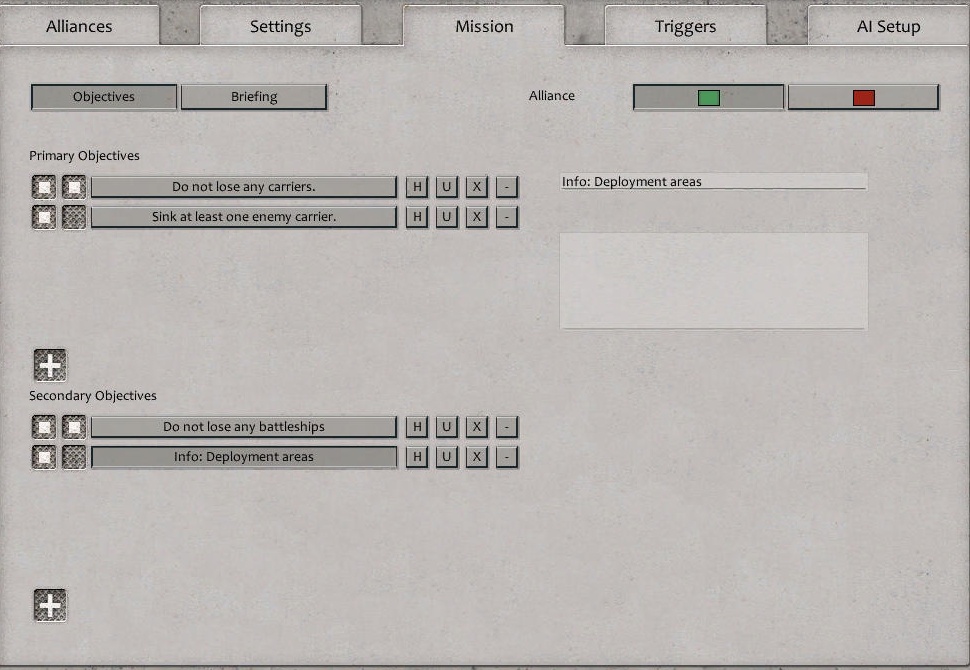Click X for 'Info: Deployment areas' row

(x=477, y=457)
